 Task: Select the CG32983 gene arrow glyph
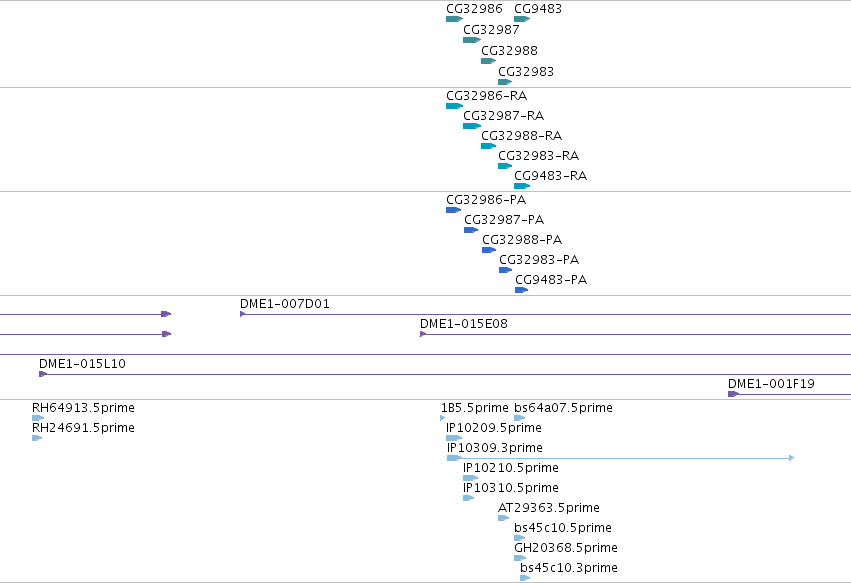pyautogui.click(x=505, y=83)
